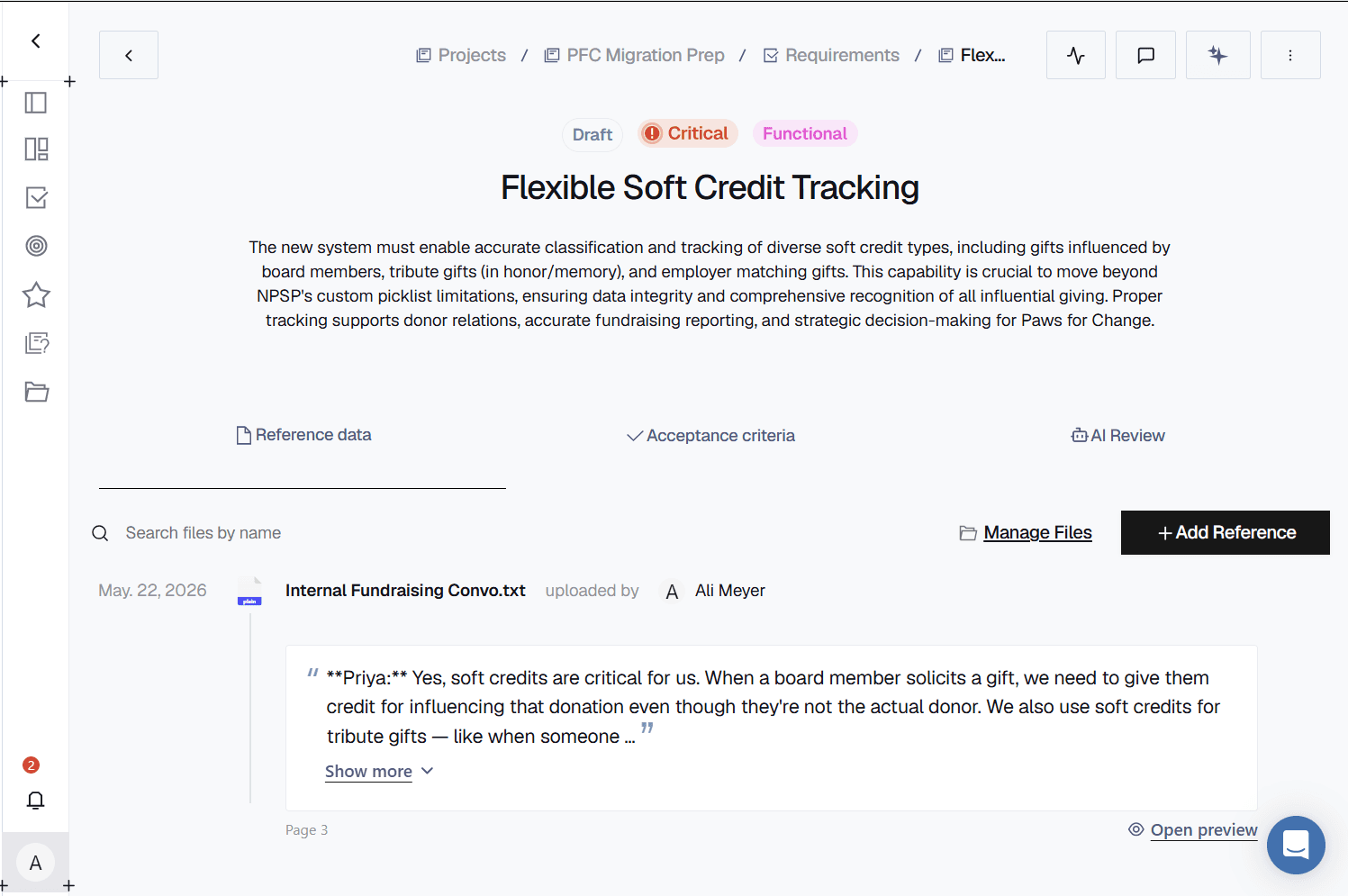Open the folder icon in left sidebar

tap(36, 392)
